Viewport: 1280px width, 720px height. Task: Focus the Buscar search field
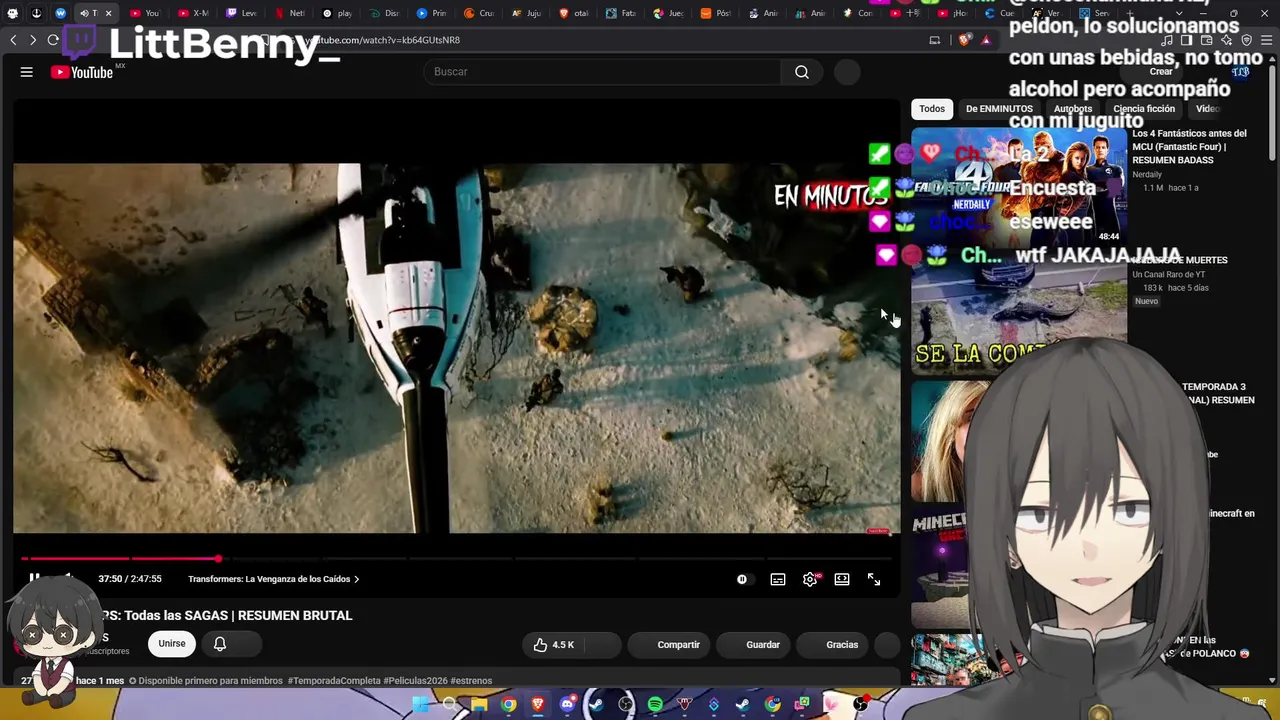(603, 72)
